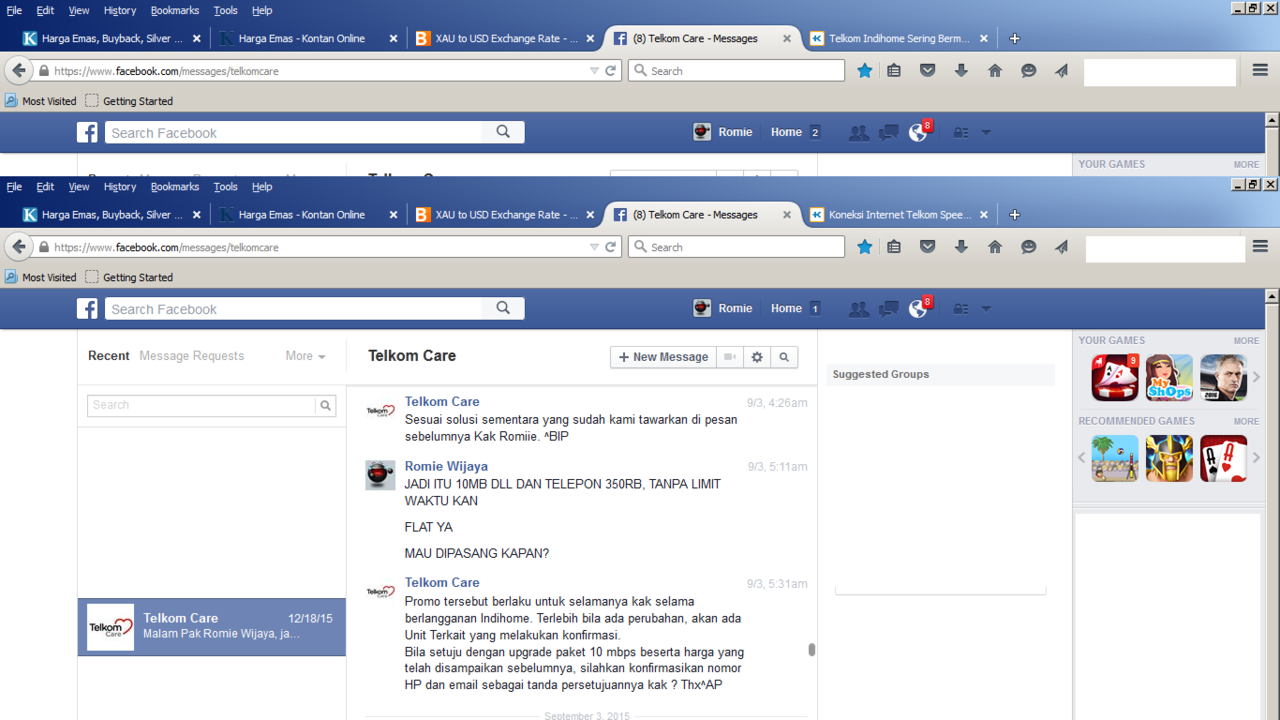The height and width of the screenshot is (720, 1280).
Task: Click the Facebook logo in the front window
Action: pyautogui.click(x=88, y=308)
